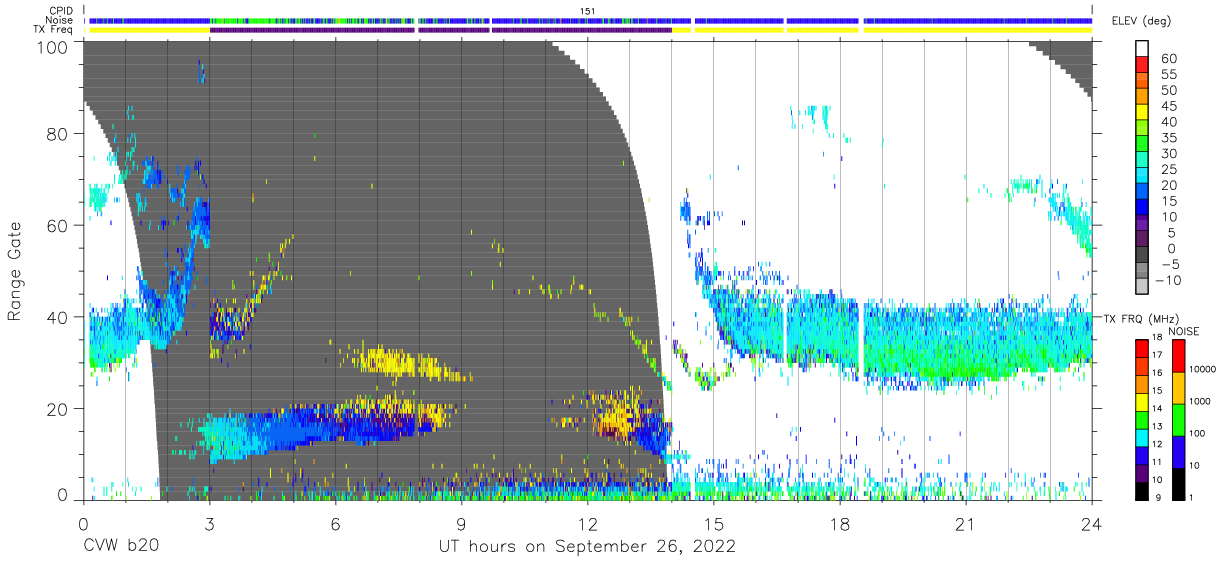Click Range Gate tick label 80

point(59,134)
